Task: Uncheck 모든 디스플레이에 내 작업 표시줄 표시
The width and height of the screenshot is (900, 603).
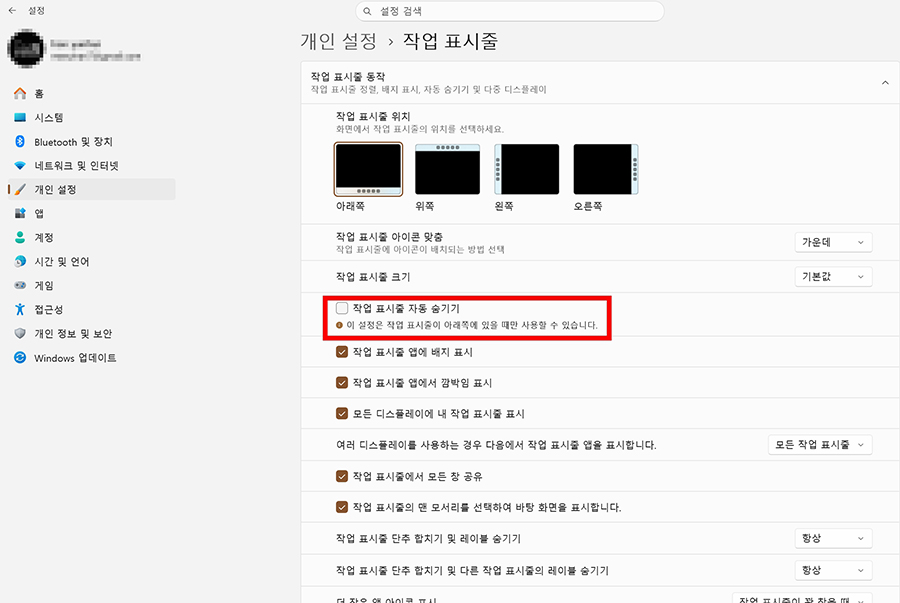Action: tap(342, 414)
